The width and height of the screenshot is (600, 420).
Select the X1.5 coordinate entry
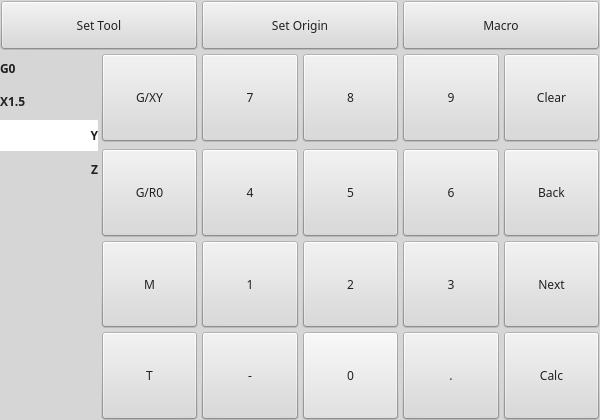tap(49, 102)
